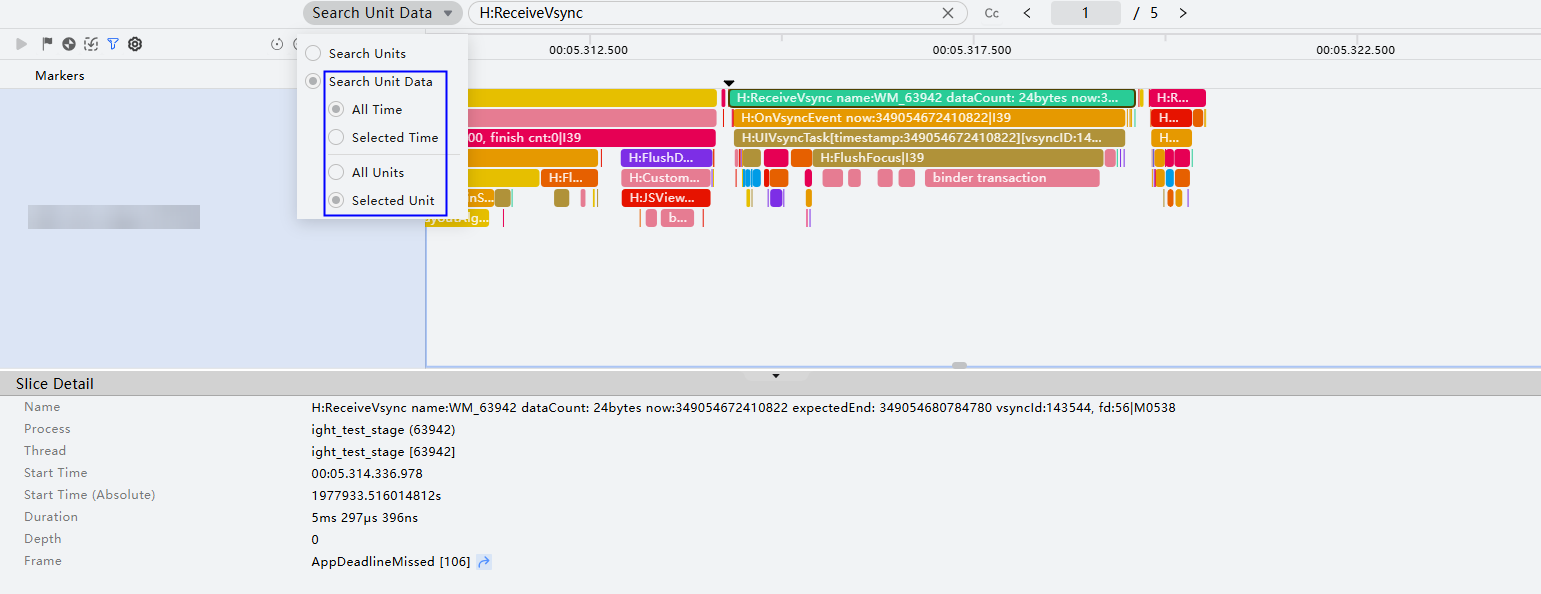Click the Start Time value 00:05.314.336.978

tap(367, 473)
